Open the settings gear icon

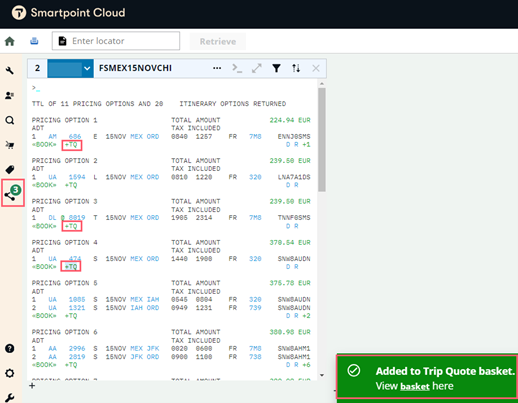(10, 373)
